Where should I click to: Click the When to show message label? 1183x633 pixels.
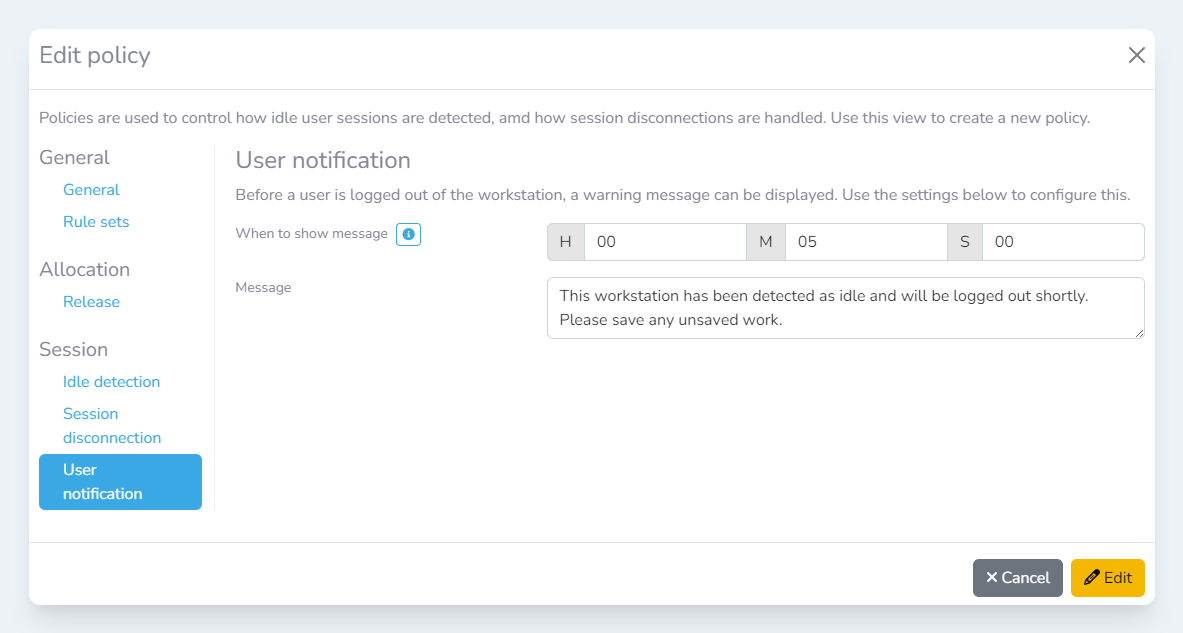pyautogui.click(x=311, y=234)
